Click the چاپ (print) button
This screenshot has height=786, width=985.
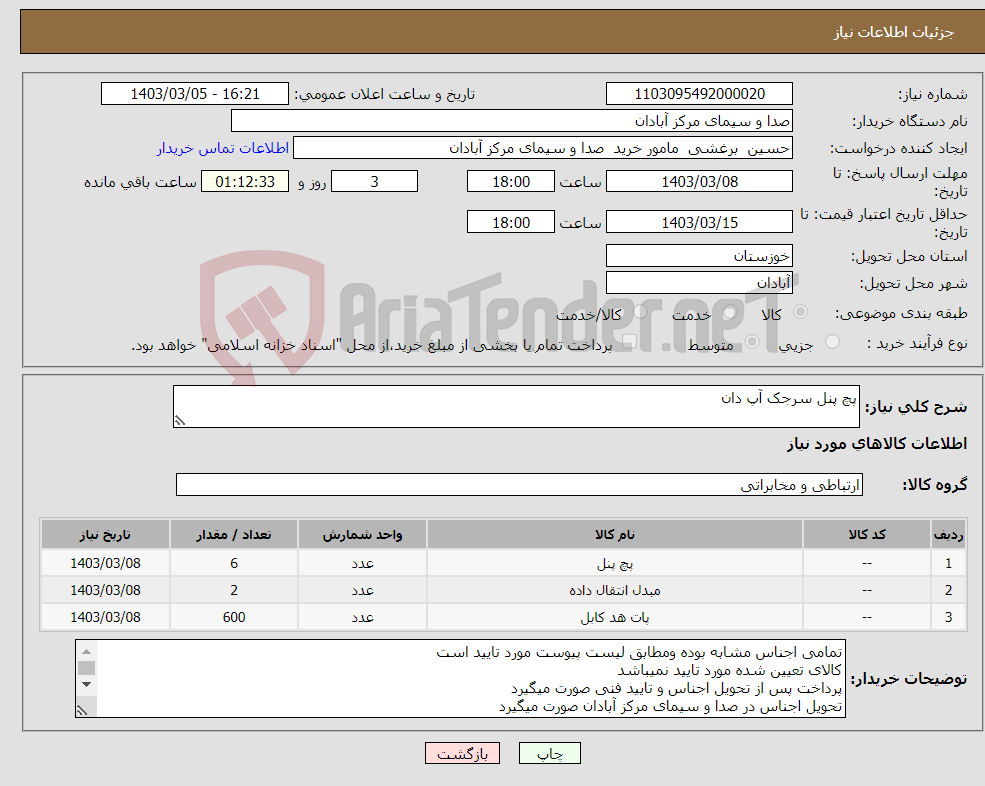[549, 753]
